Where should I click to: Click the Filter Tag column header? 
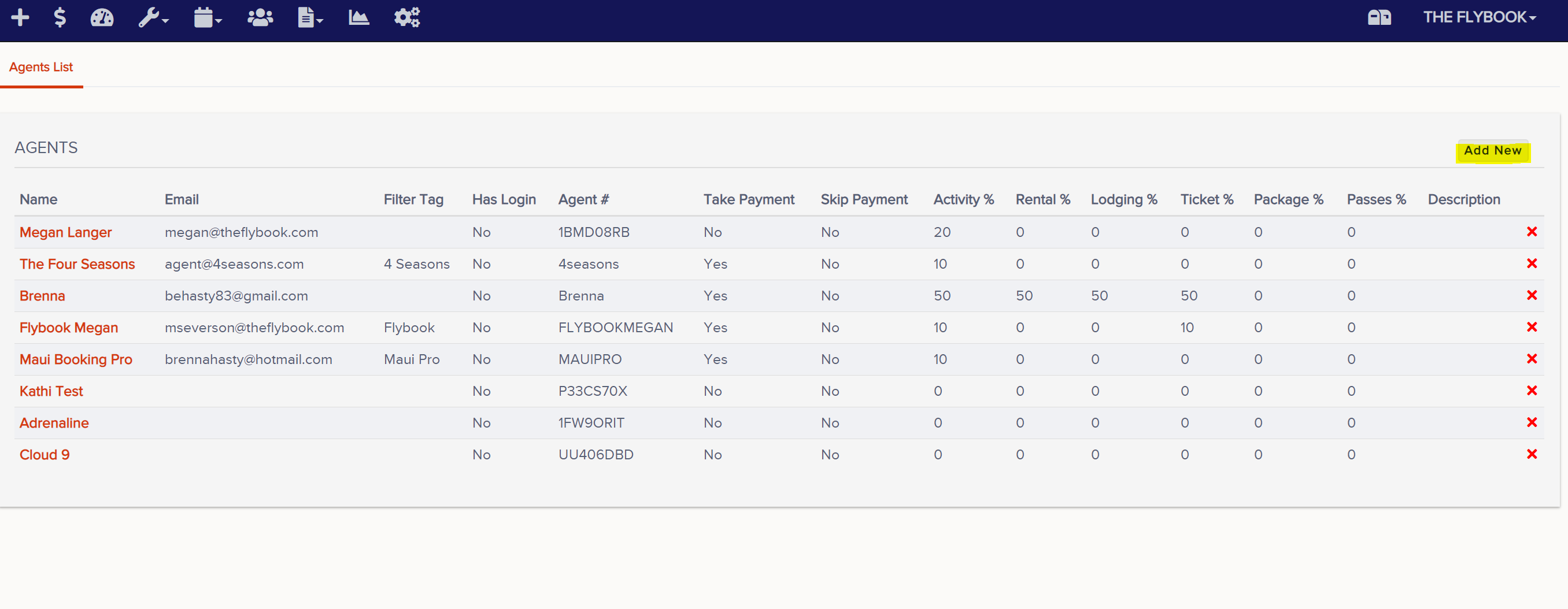(x=413, y=199)
